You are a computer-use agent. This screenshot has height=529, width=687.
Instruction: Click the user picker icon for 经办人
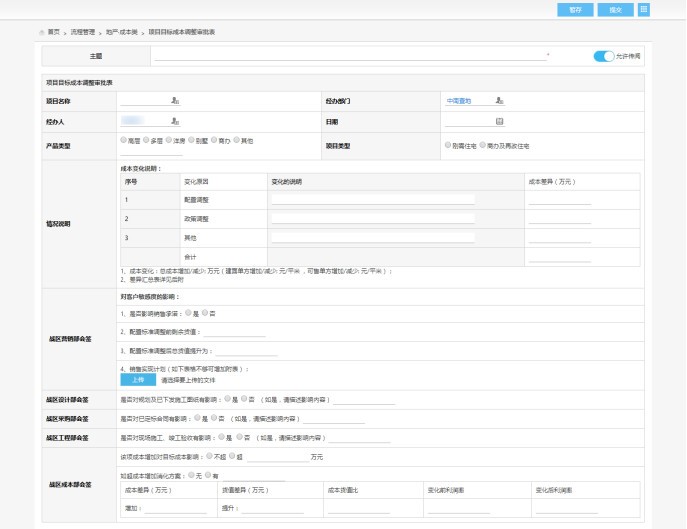pos(175,122)
